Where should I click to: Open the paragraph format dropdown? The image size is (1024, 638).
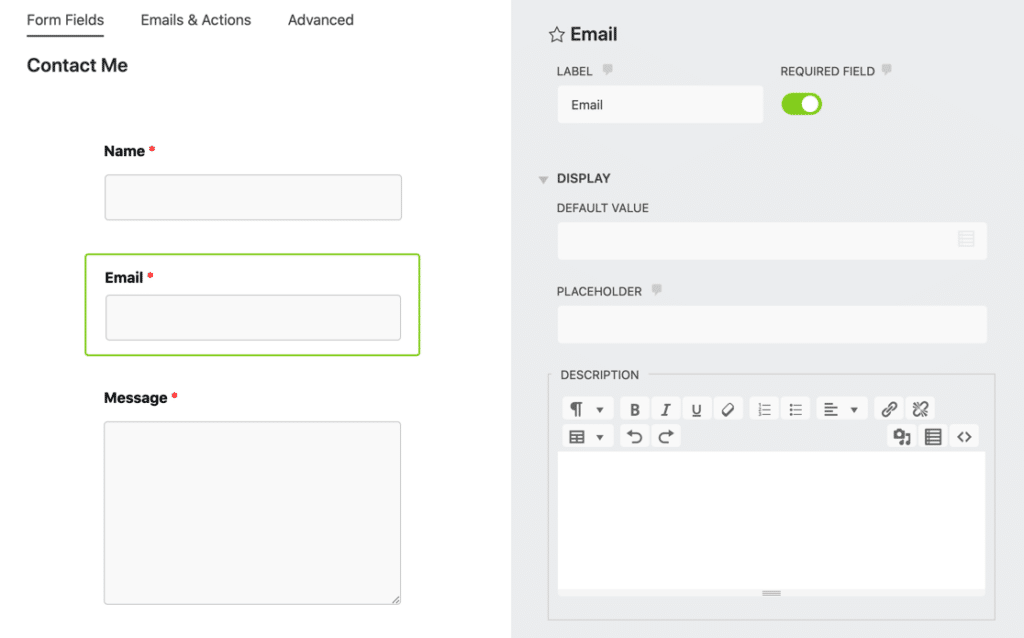pos(587,408)
